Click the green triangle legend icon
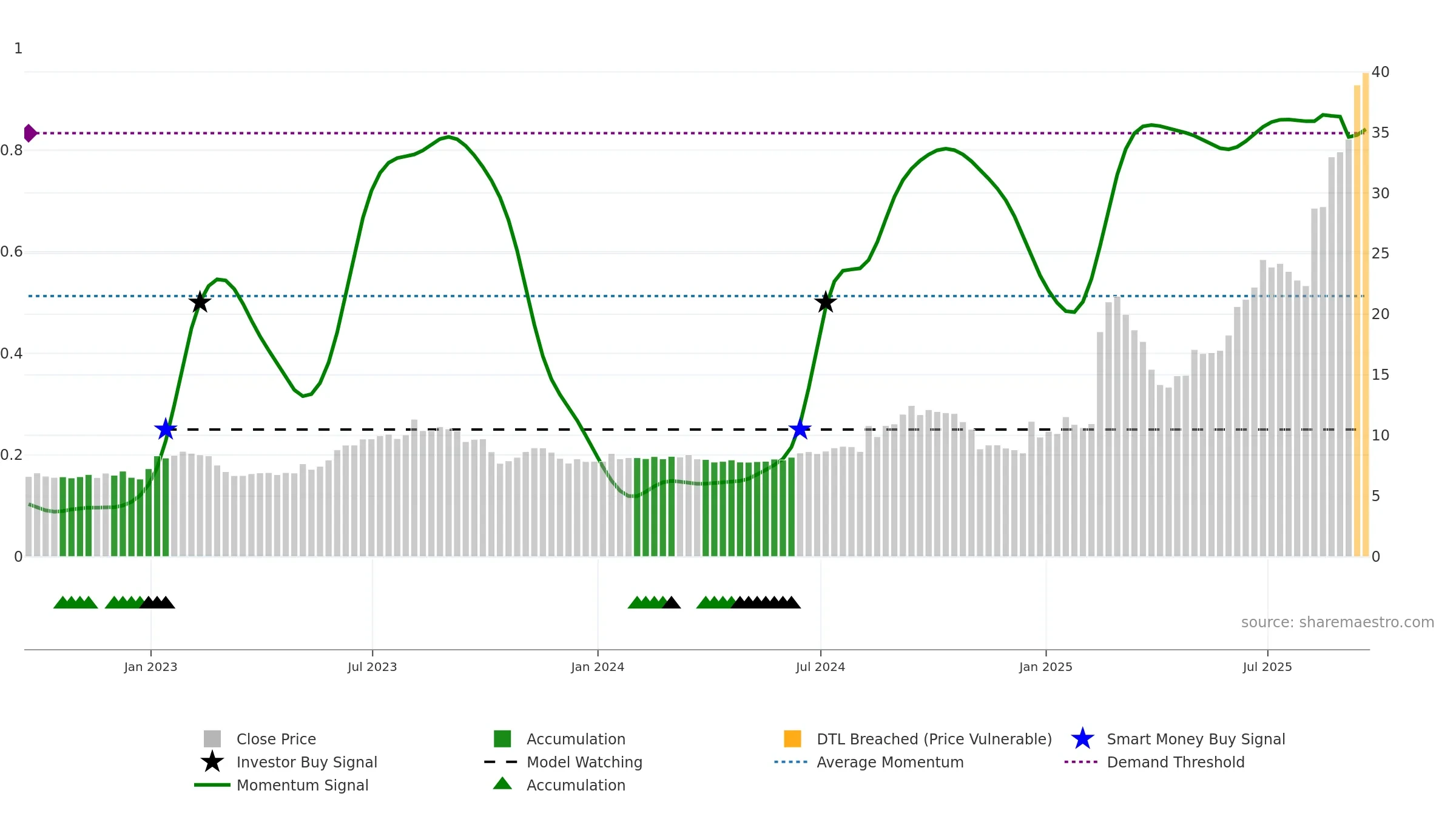1456x819 pixels. 502,784
